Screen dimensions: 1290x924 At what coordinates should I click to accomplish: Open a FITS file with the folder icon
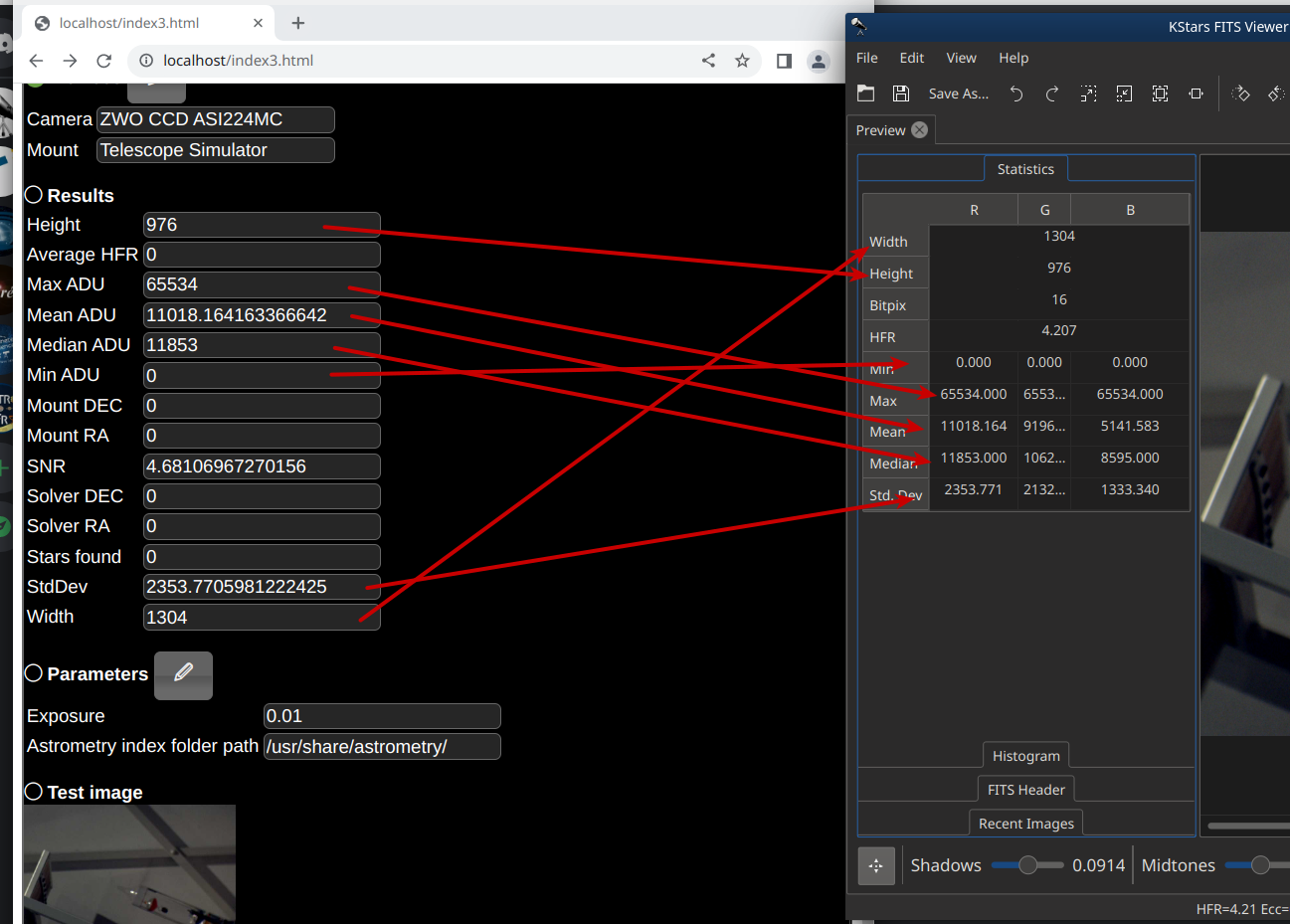866,93
